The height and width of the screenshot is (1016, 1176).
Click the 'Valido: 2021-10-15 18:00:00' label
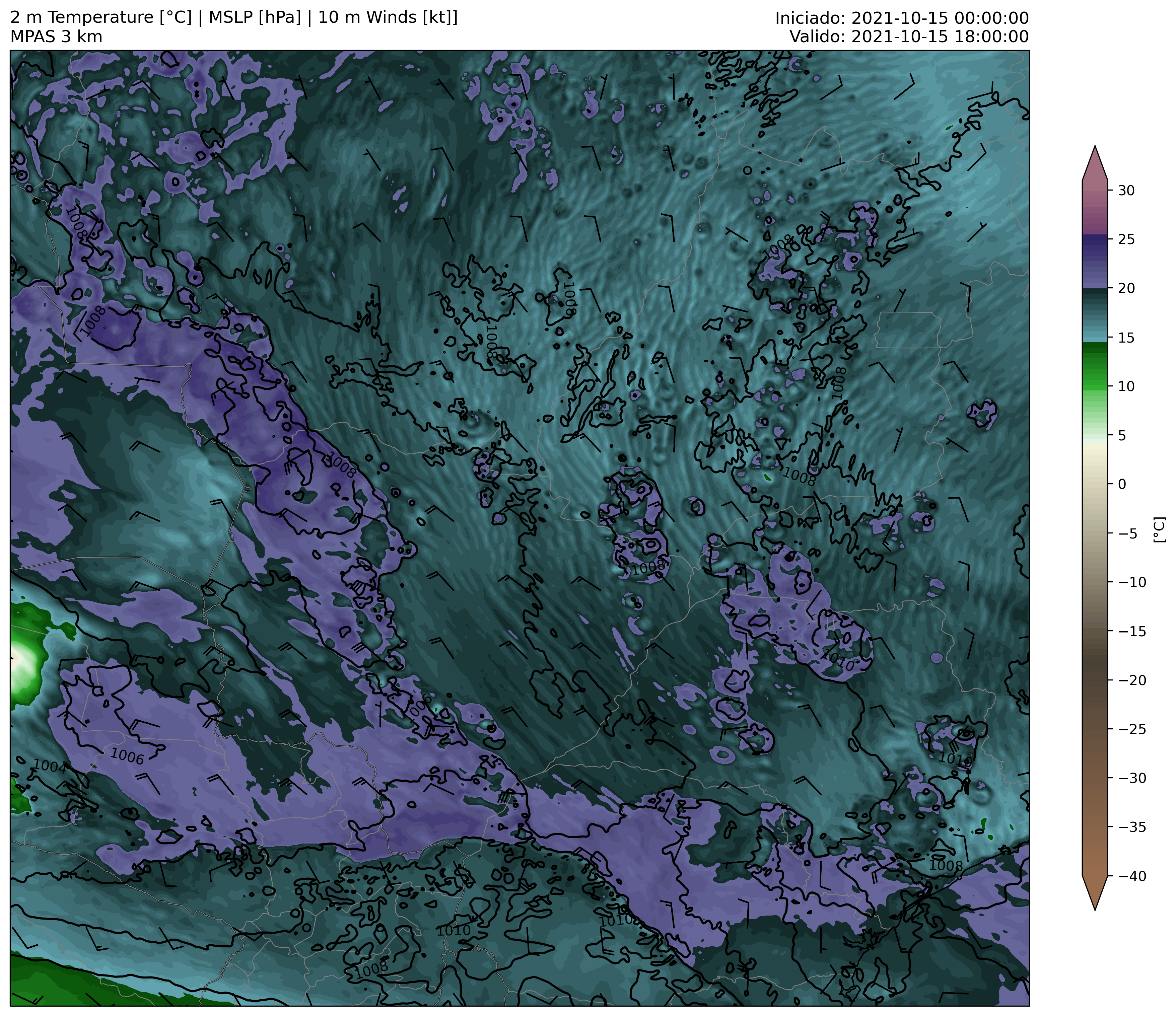click(x=909, y=37)
